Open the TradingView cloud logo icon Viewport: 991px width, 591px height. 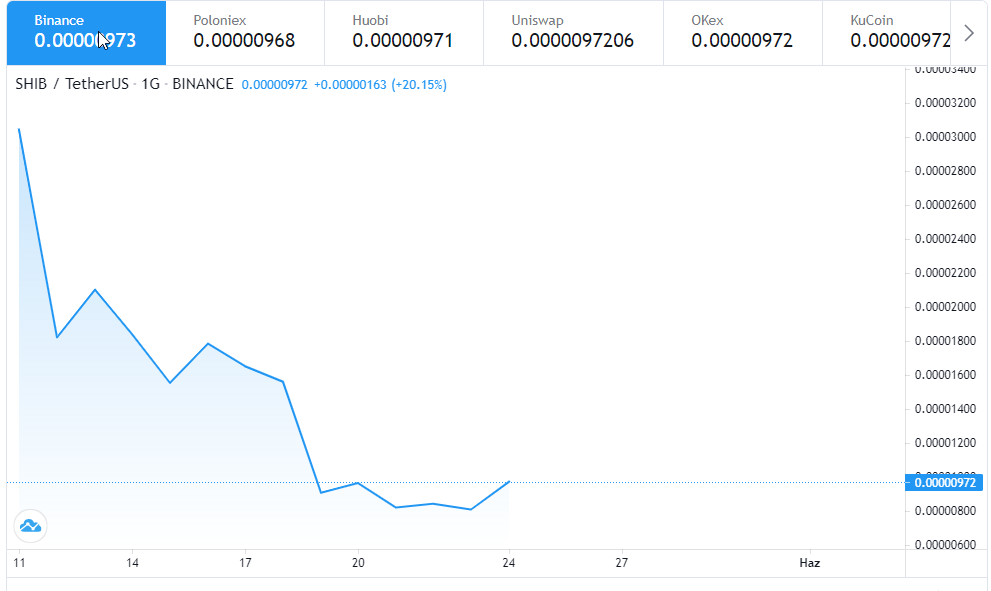click(x=30, y=526)
